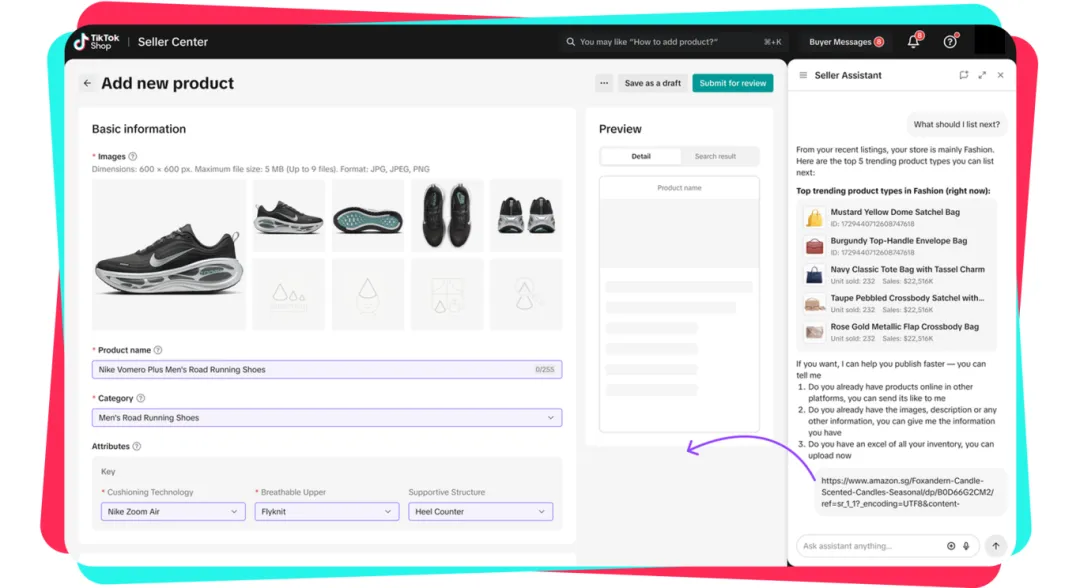The width and height of the screenshot is (1080, 588).
Task: Click the Product name input field
Action: (x=310, y=370)
